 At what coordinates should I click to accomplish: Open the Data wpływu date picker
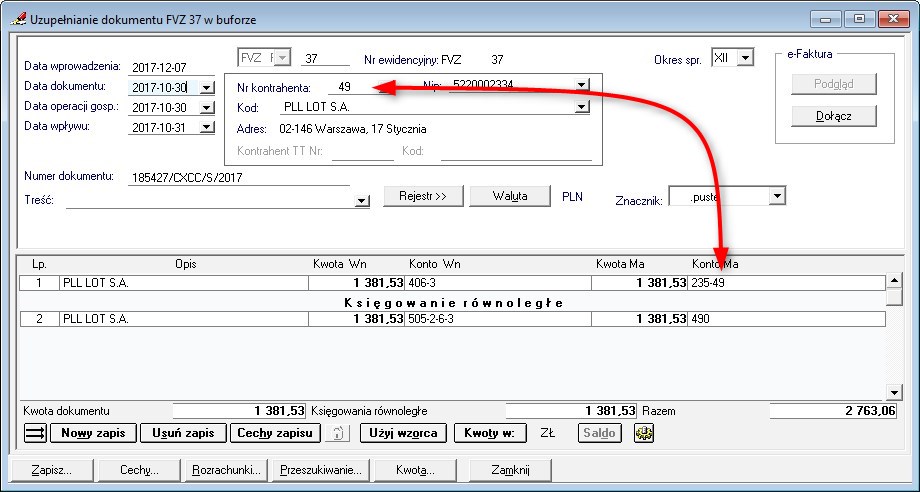pos(206,127)
